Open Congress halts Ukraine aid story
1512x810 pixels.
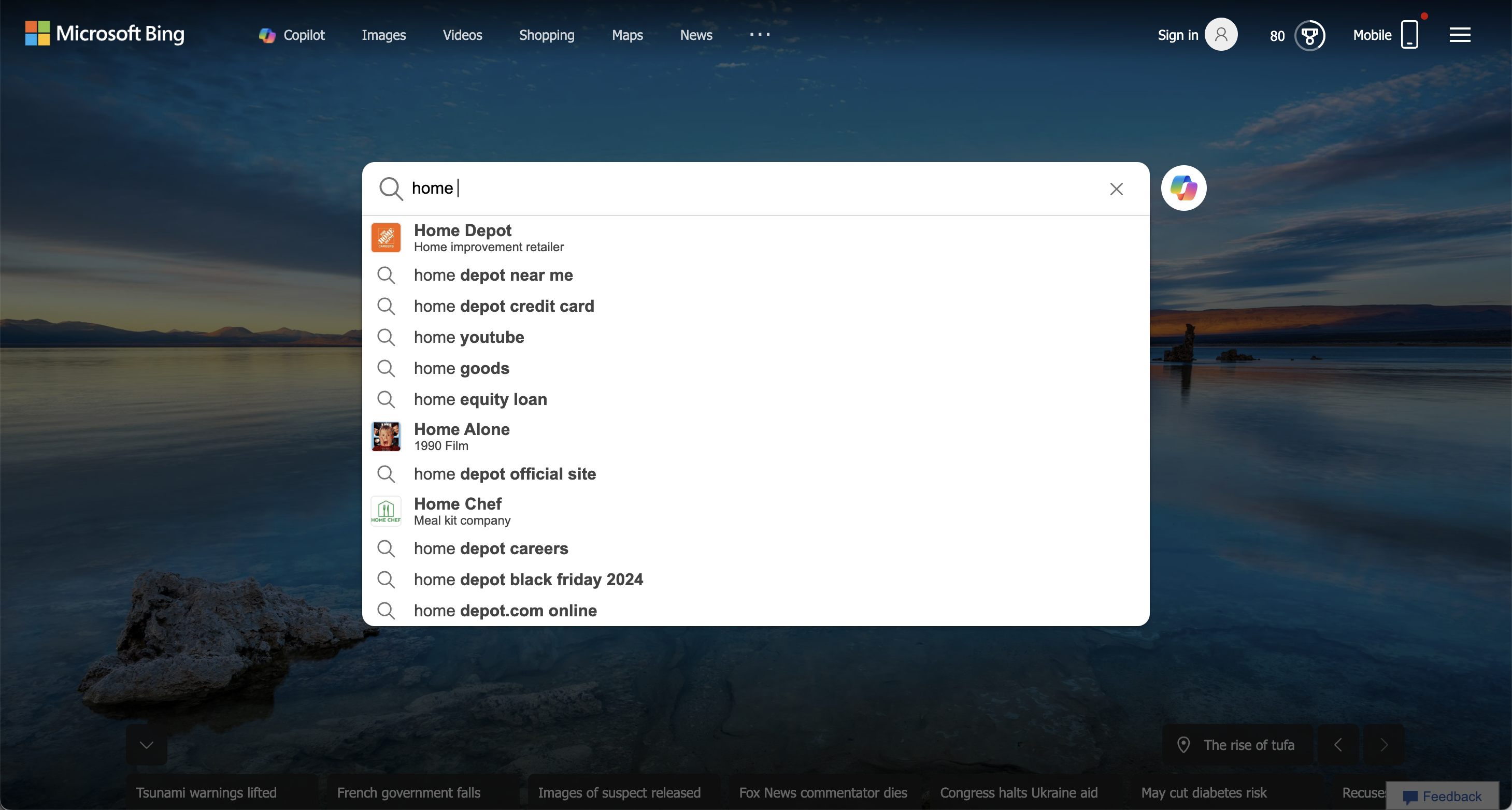click(1018, 793)
